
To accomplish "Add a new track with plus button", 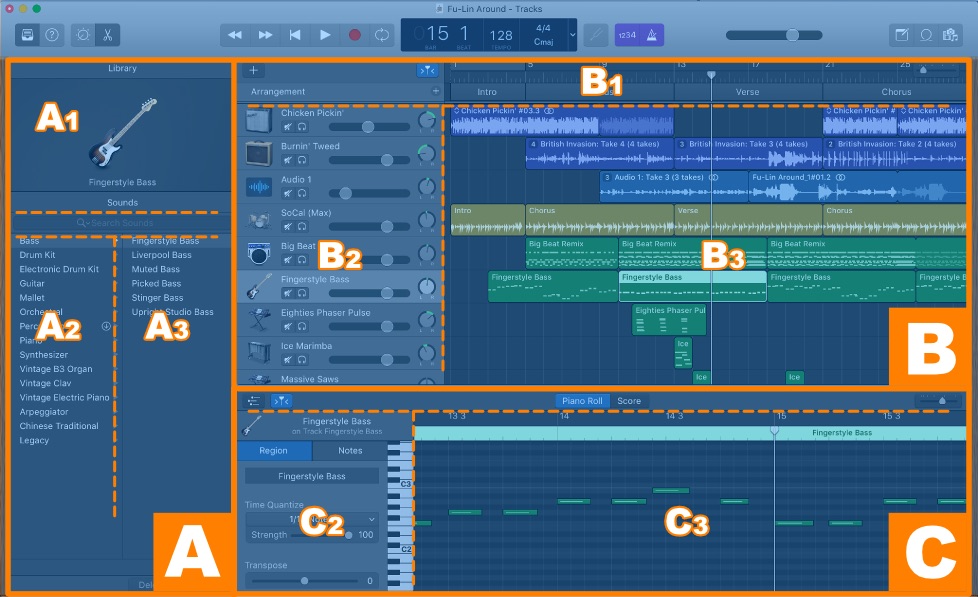I will 253,70.
